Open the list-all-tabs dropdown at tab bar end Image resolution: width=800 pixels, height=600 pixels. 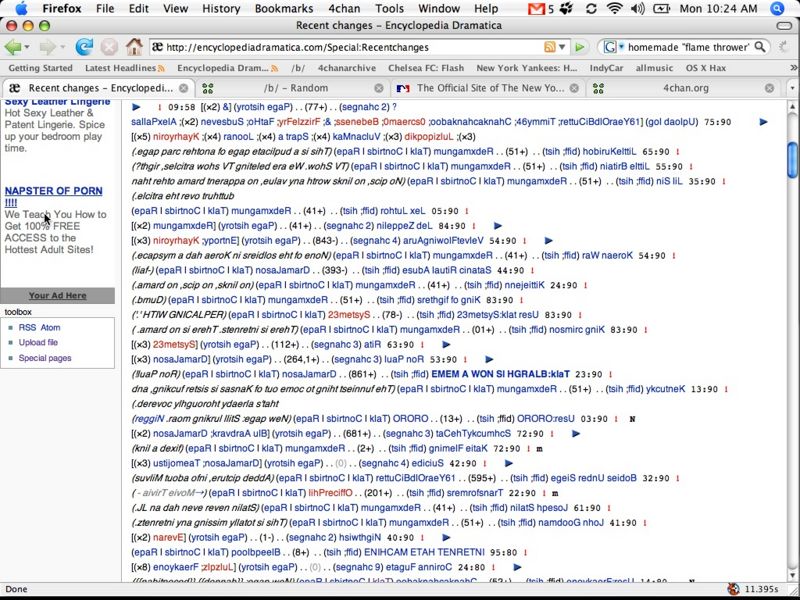(791, 88)
